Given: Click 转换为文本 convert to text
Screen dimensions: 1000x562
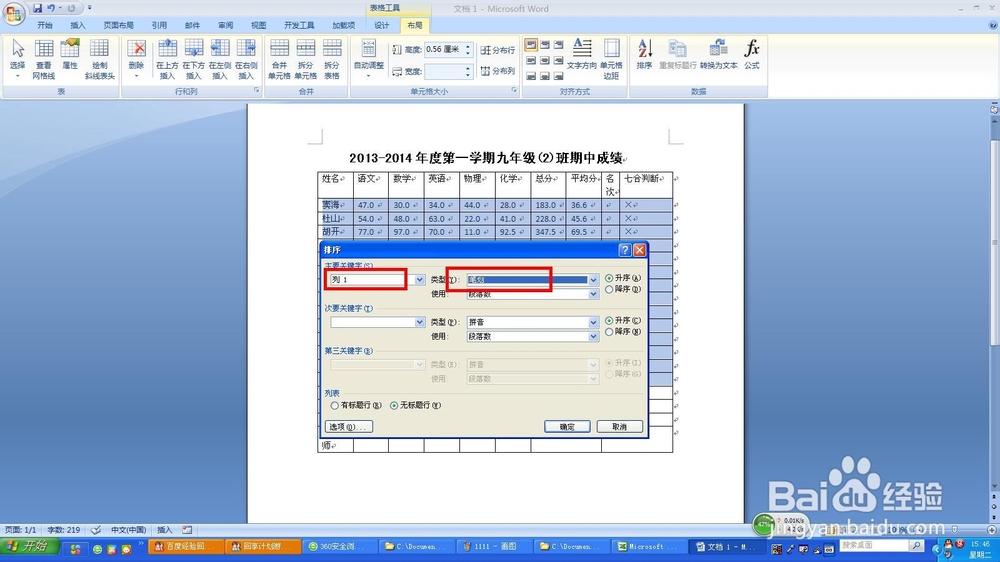Looking at the screenshot, I should pos(718,55).
